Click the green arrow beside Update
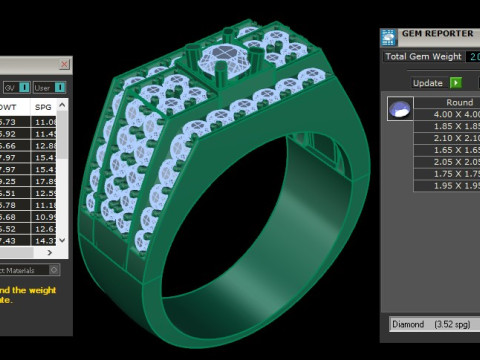480x360 pixels. 456,83
